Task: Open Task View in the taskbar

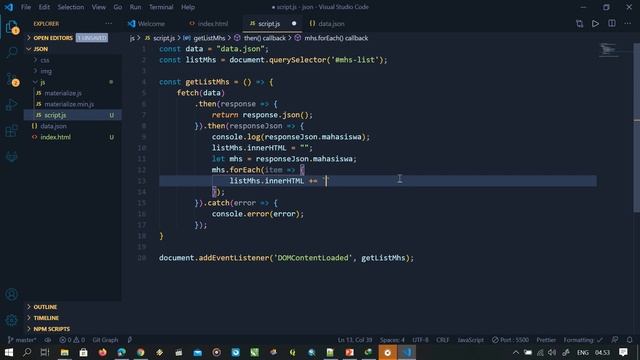Action: 45,352
